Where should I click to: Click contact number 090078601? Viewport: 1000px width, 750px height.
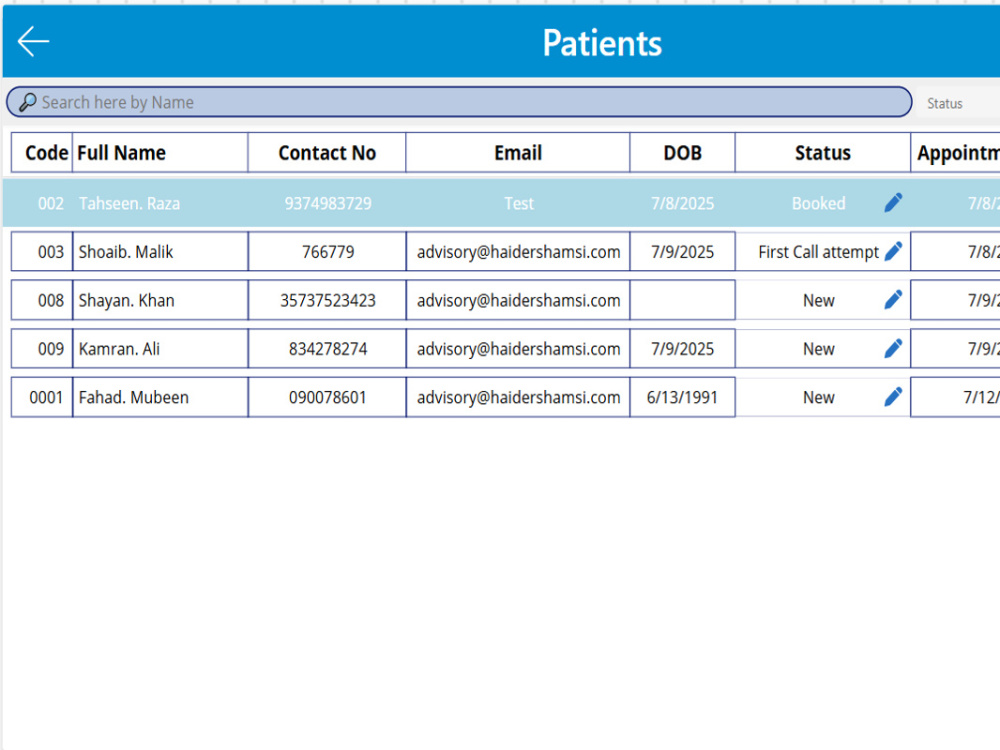point(328,397)
